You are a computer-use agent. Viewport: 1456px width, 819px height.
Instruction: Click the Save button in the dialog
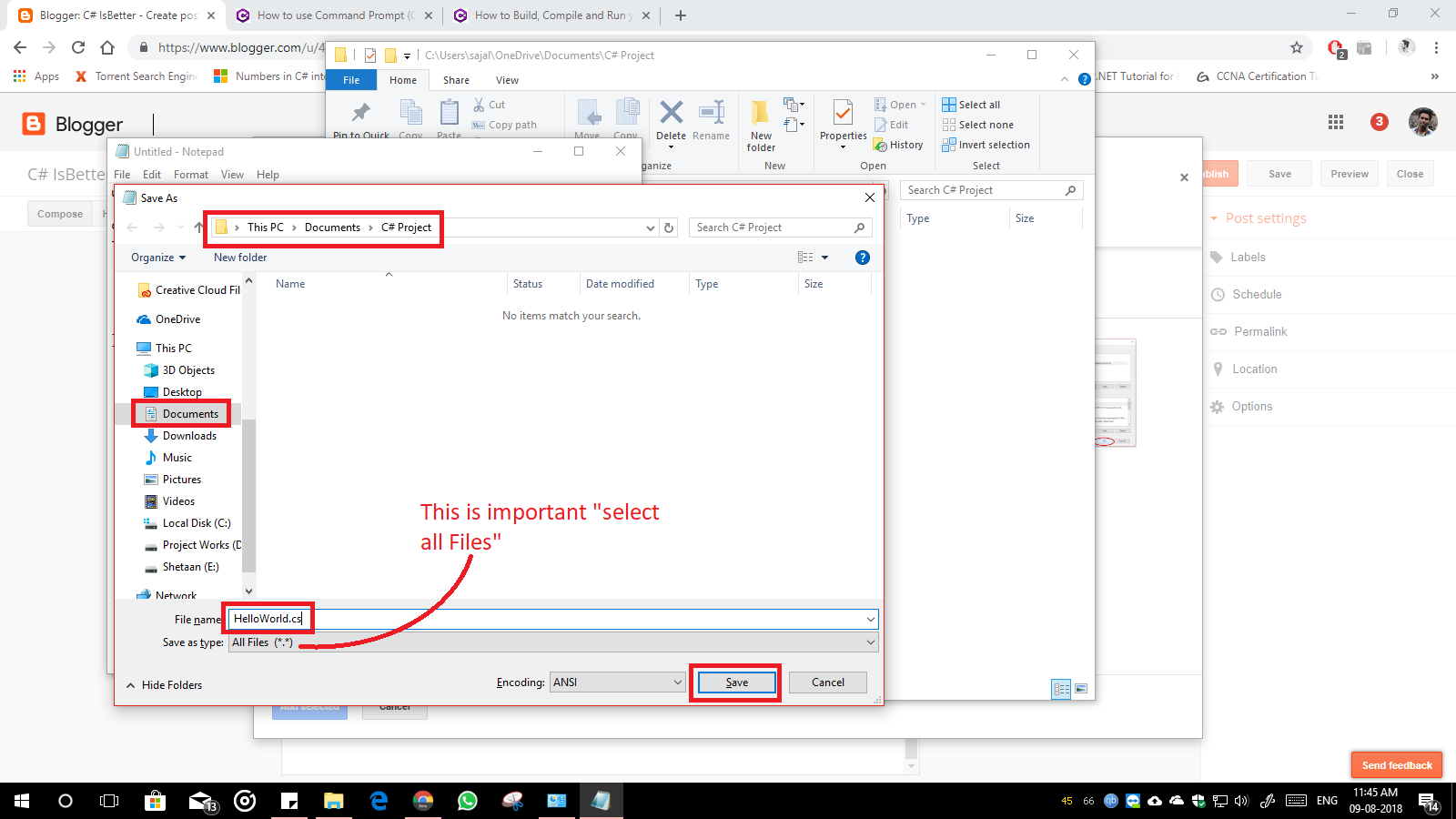click(x=735, y=682)
